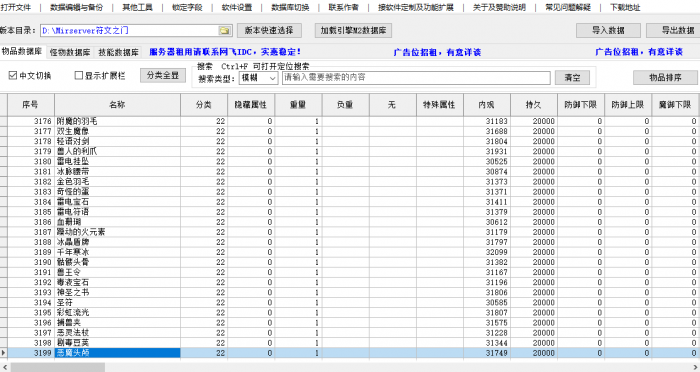
Task: Select the 附魔的羽毛 name cell
Action: (x=117, y=121)
